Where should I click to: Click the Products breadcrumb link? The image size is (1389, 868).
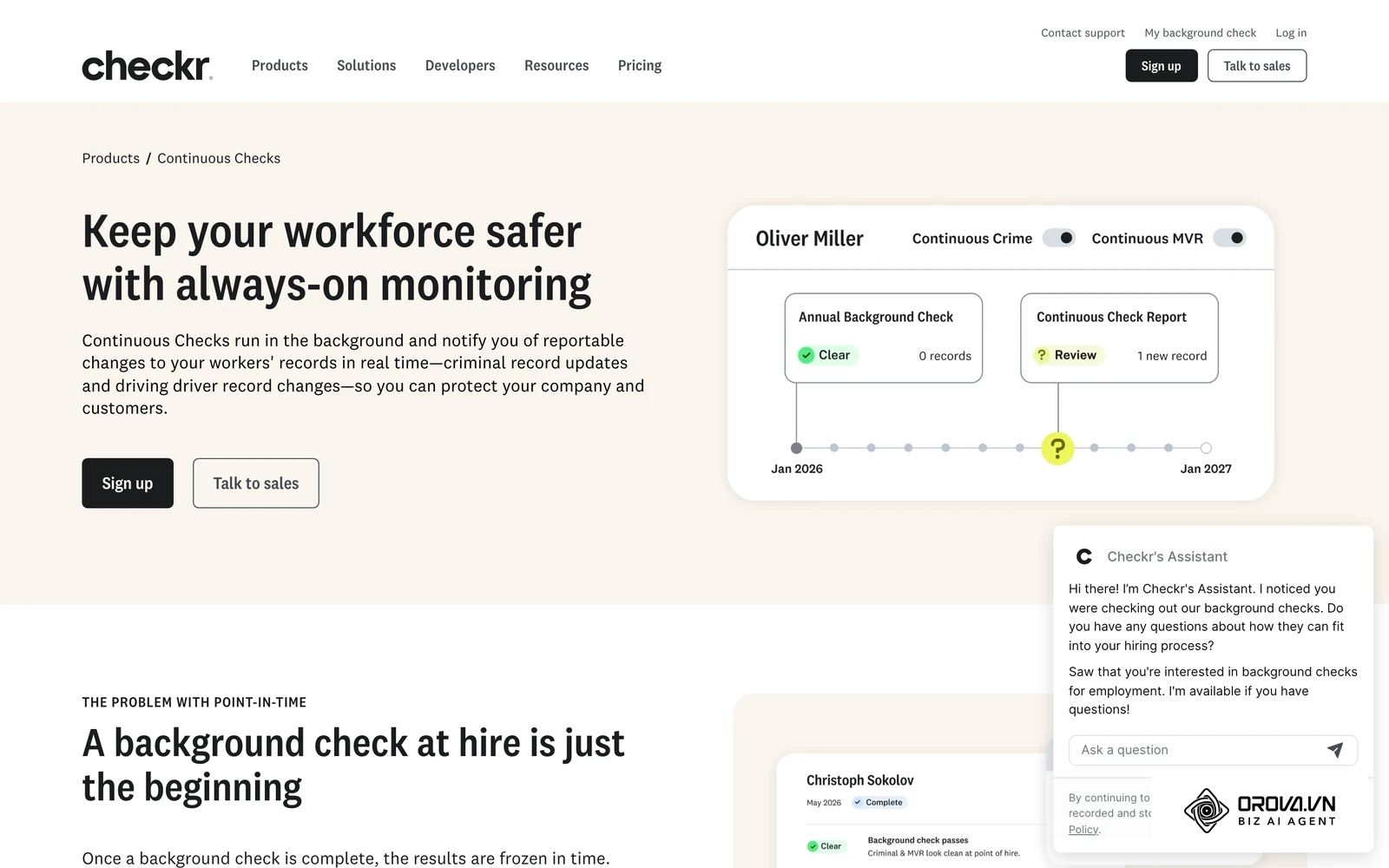click(111, 158)
